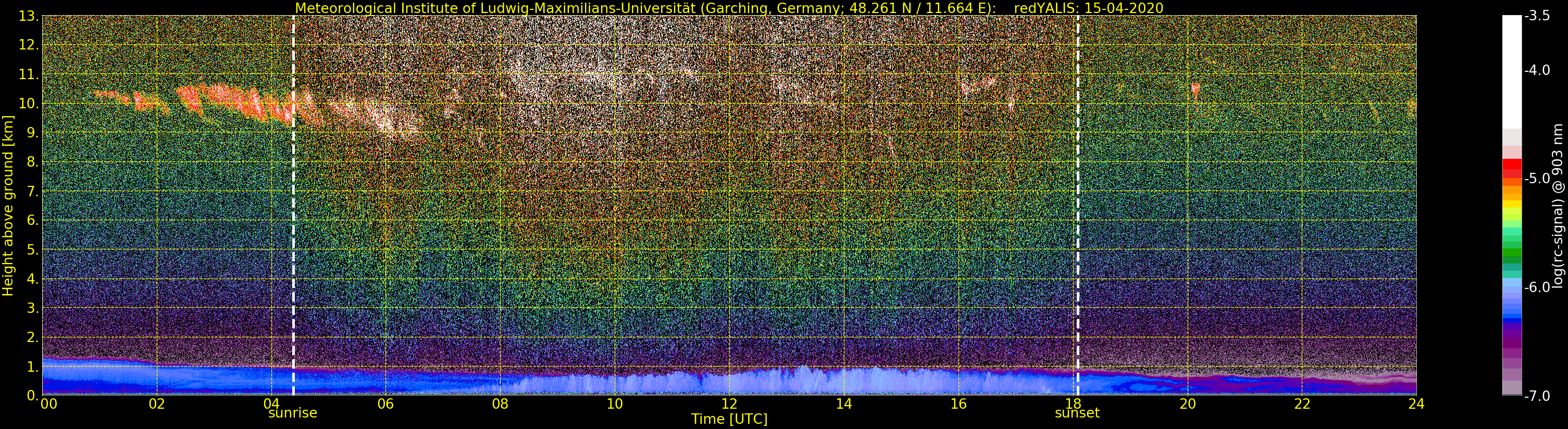
Task: Click the '00' time tick label
Action: pyautogui.click(x=48, y=404)
